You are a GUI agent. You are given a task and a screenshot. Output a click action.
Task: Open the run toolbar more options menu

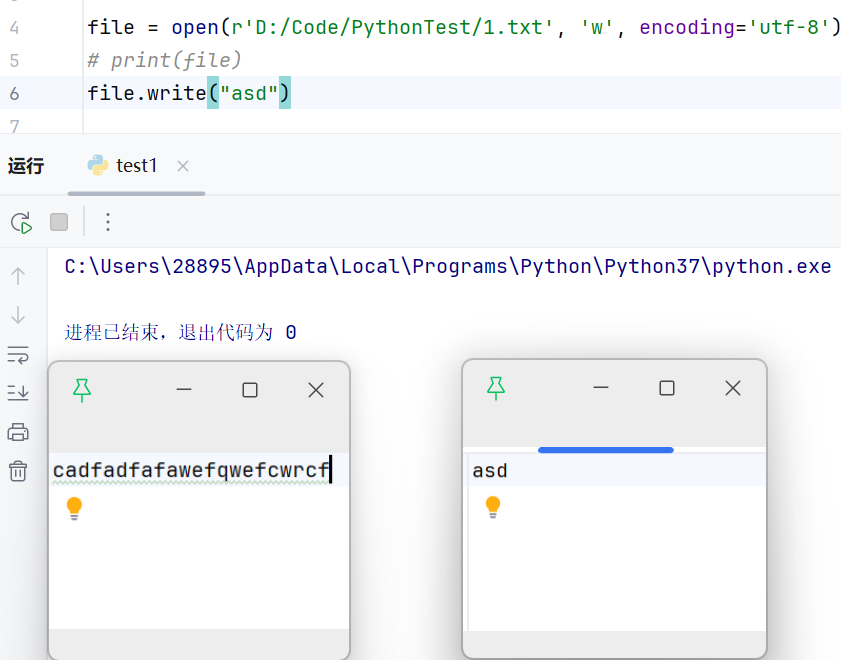[108, 222]
